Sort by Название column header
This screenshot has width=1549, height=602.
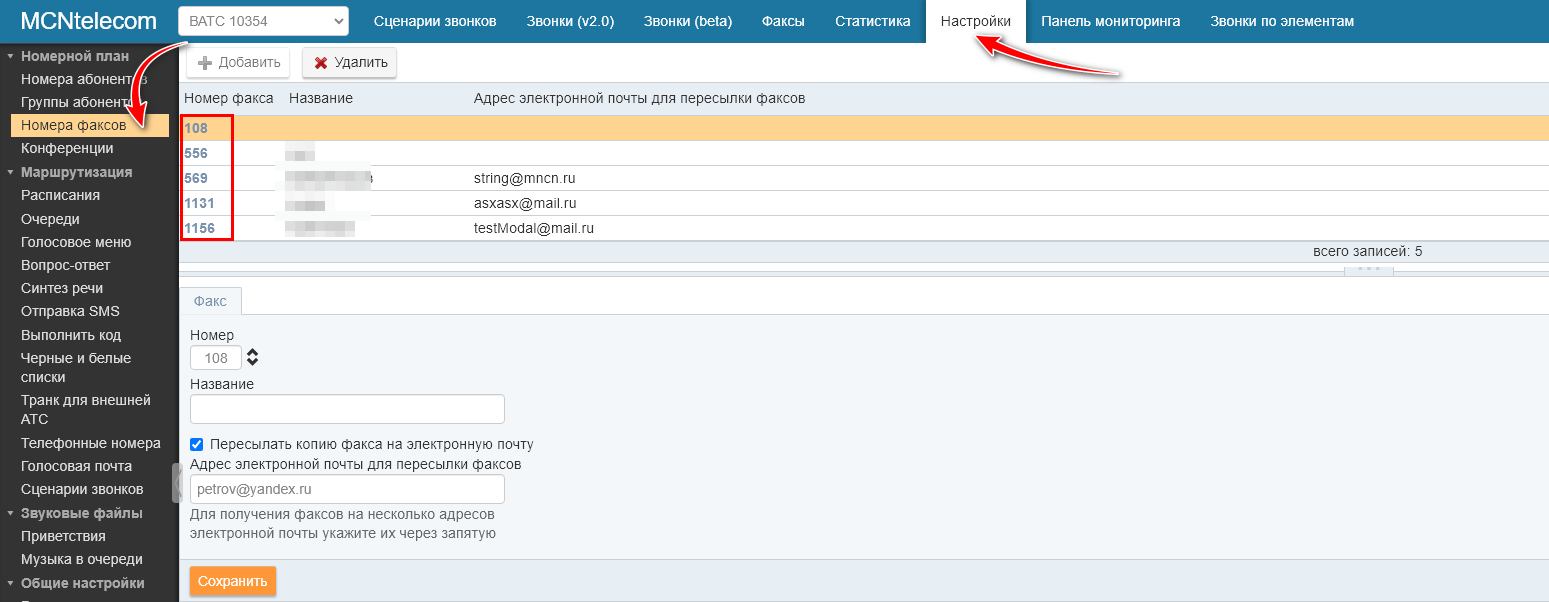coord(321,98)
